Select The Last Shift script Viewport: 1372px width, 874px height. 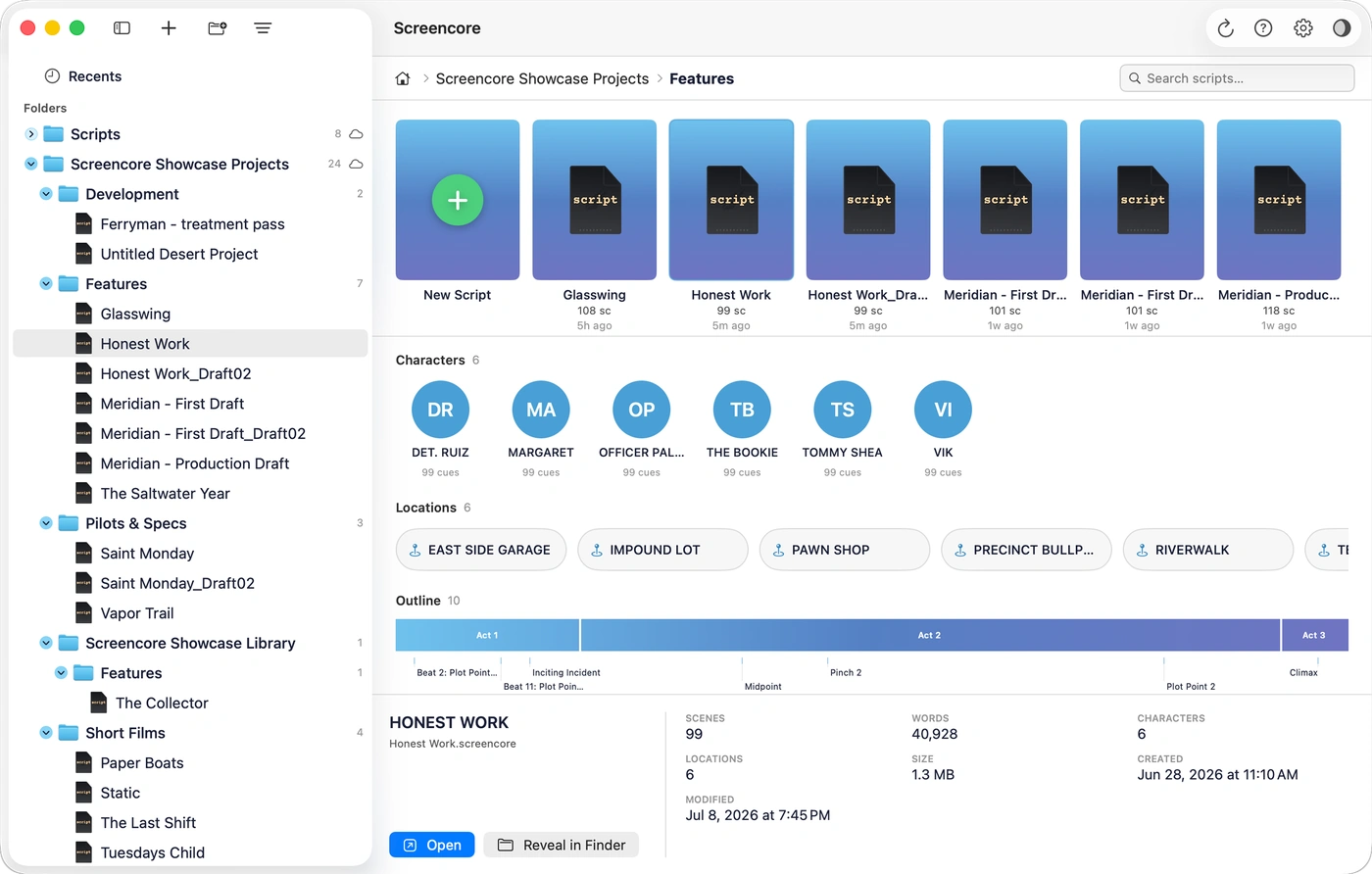click(191, 823)
